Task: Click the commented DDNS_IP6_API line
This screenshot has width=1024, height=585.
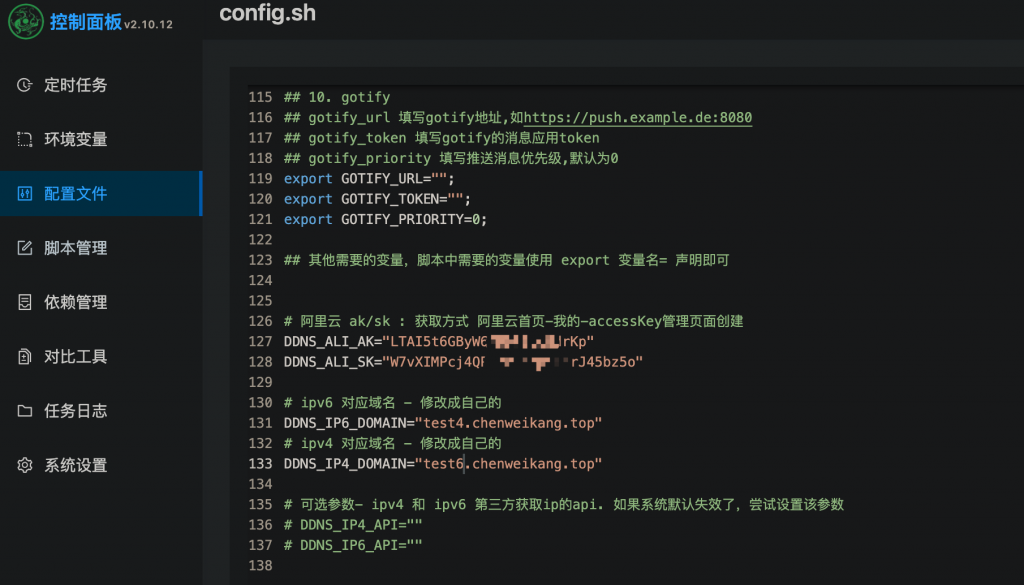Action: tap(353, 545)
